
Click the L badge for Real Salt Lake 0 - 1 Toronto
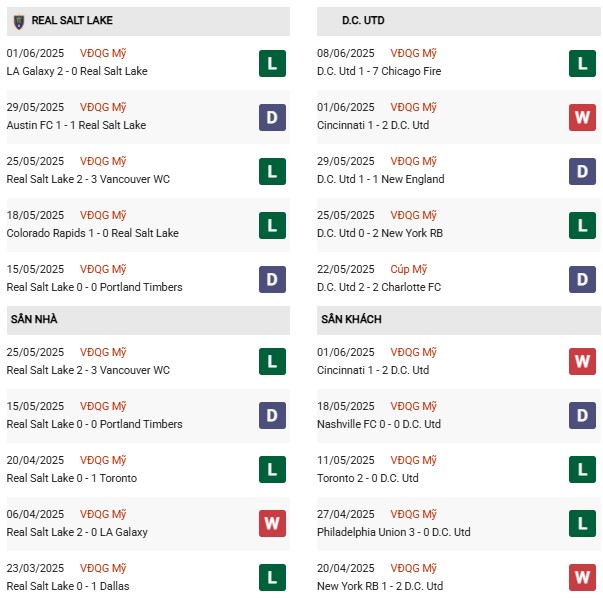[272, 471]
